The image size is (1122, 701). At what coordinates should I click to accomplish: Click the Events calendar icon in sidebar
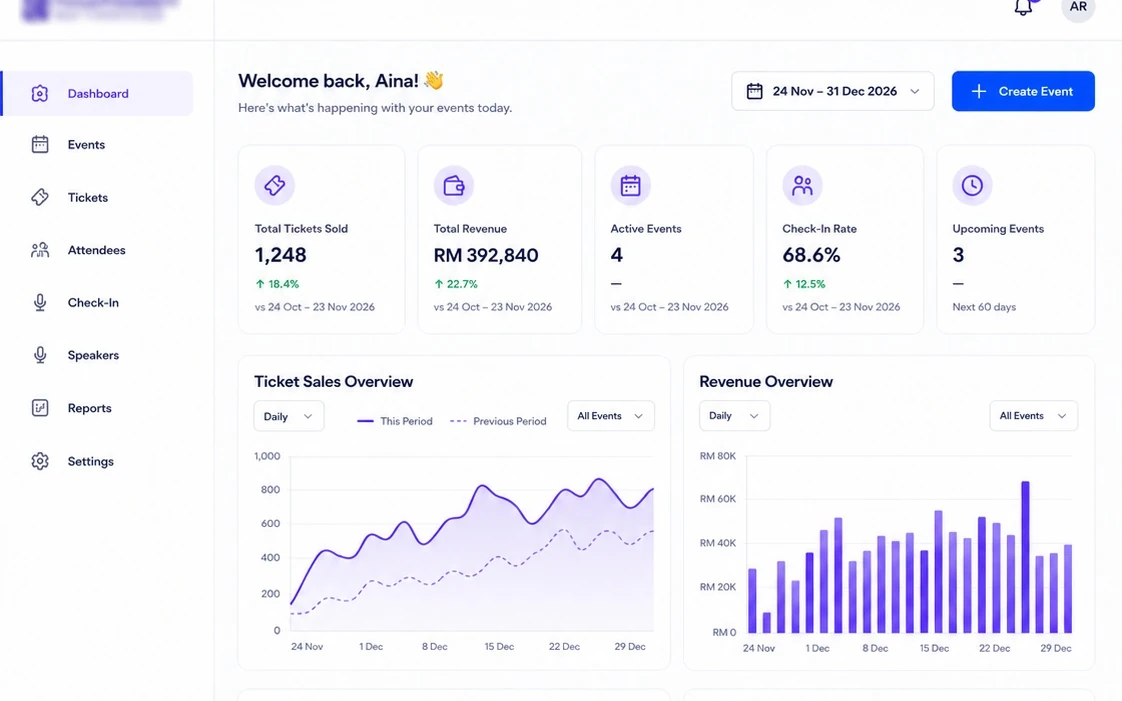(40, 144)
